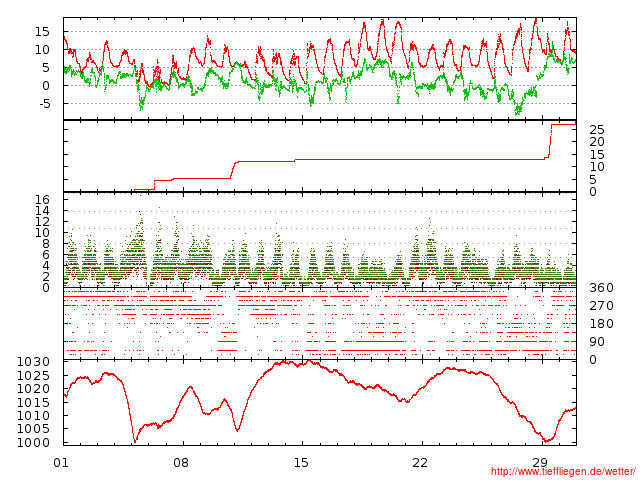
Task: Open the tieffliegen.de/wetter link
Action: 563,471
